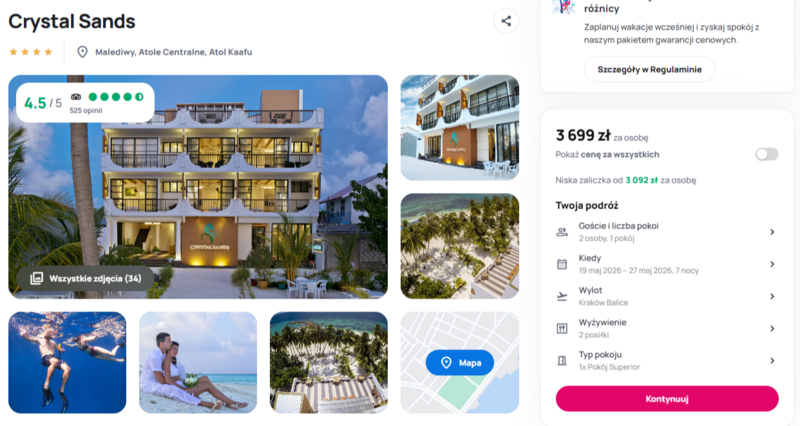Open Szczegóły w Regulaminie
Screen dimensions: 800x426
pyautogui.click(x=649, y=69)
